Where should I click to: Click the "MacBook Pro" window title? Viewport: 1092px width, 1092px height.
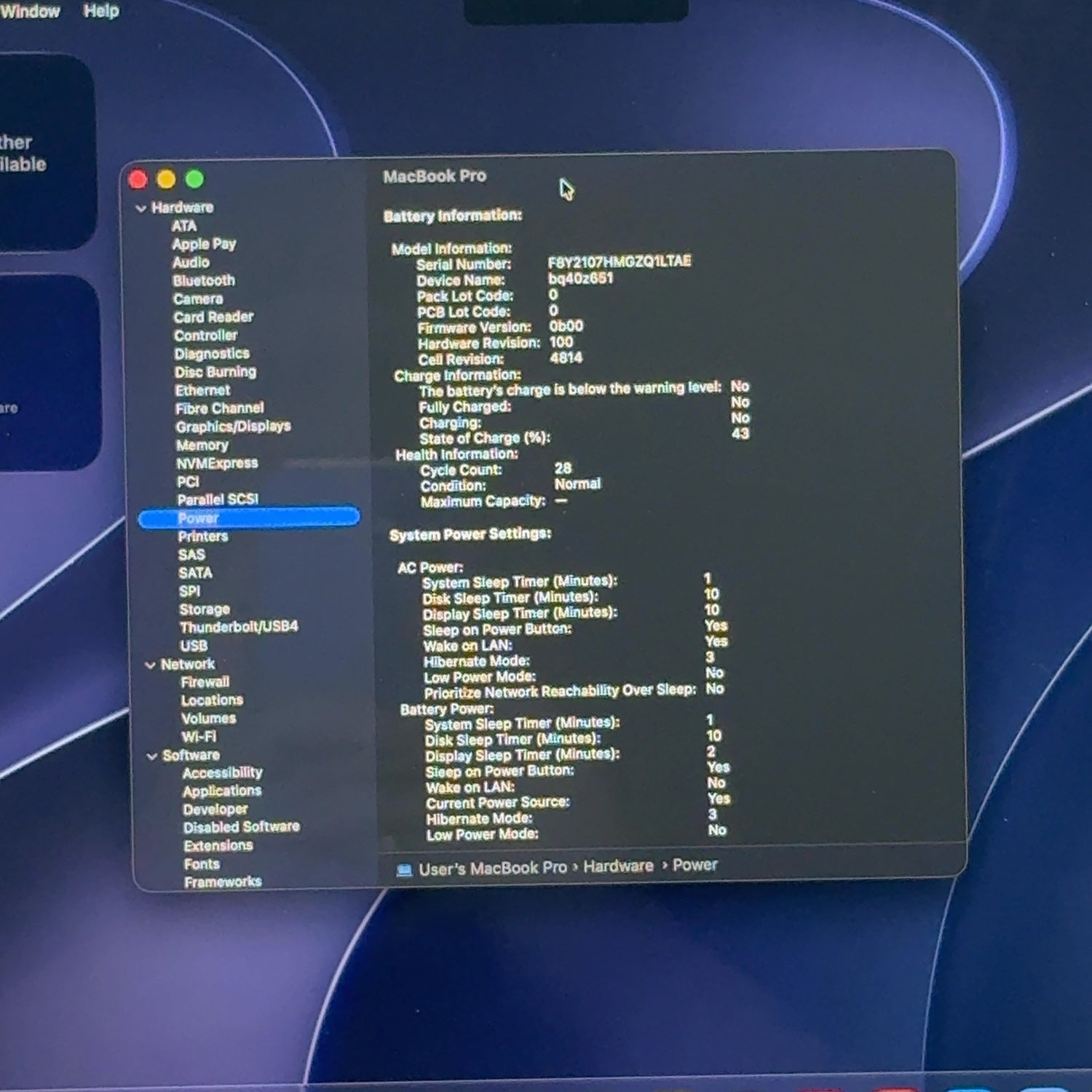click(435, 176)
